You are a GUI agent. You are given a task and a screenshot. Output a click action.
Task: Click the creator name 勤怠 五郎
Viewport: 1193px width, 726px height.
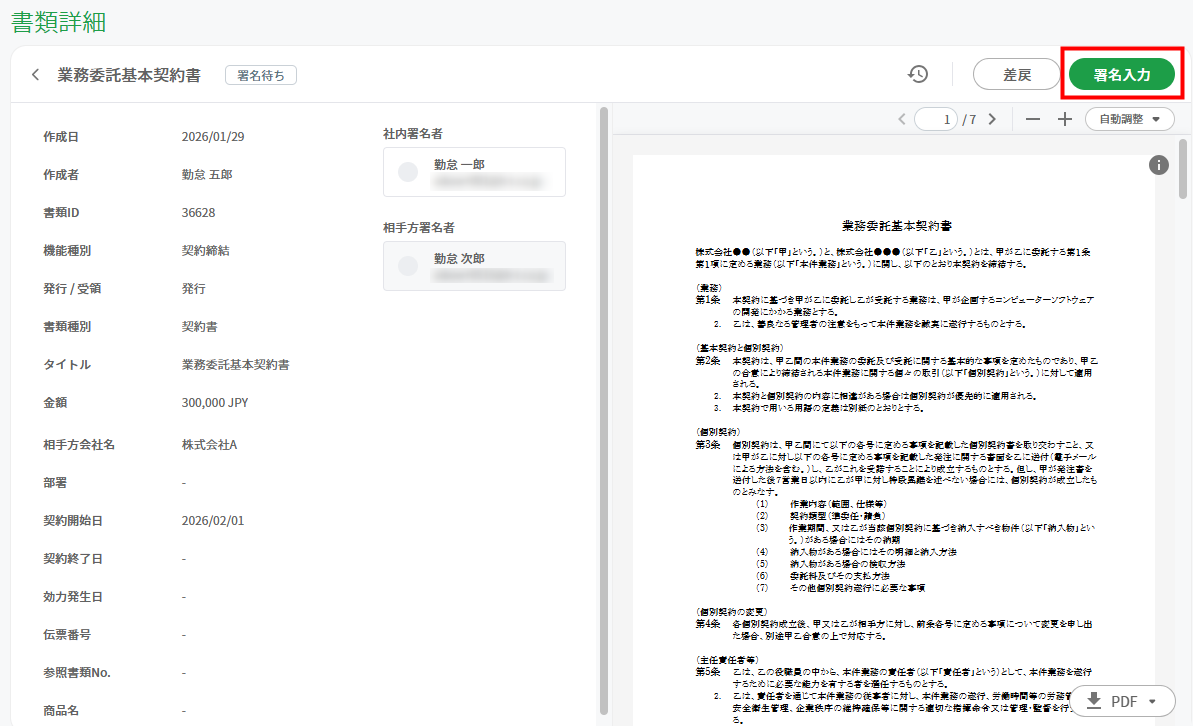tap(207, 175)
